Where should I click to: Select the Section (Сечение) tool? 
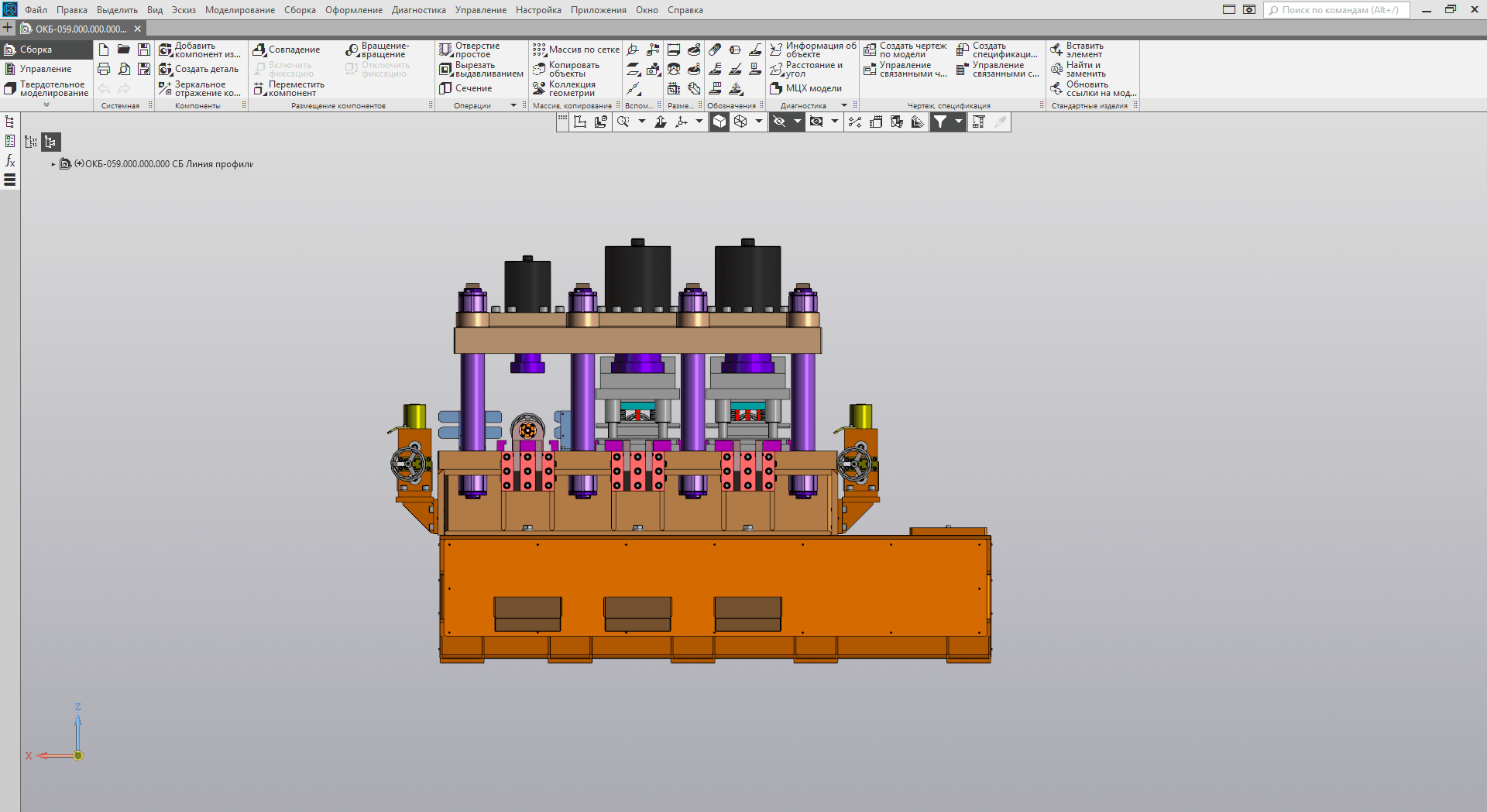click(466, 88)
